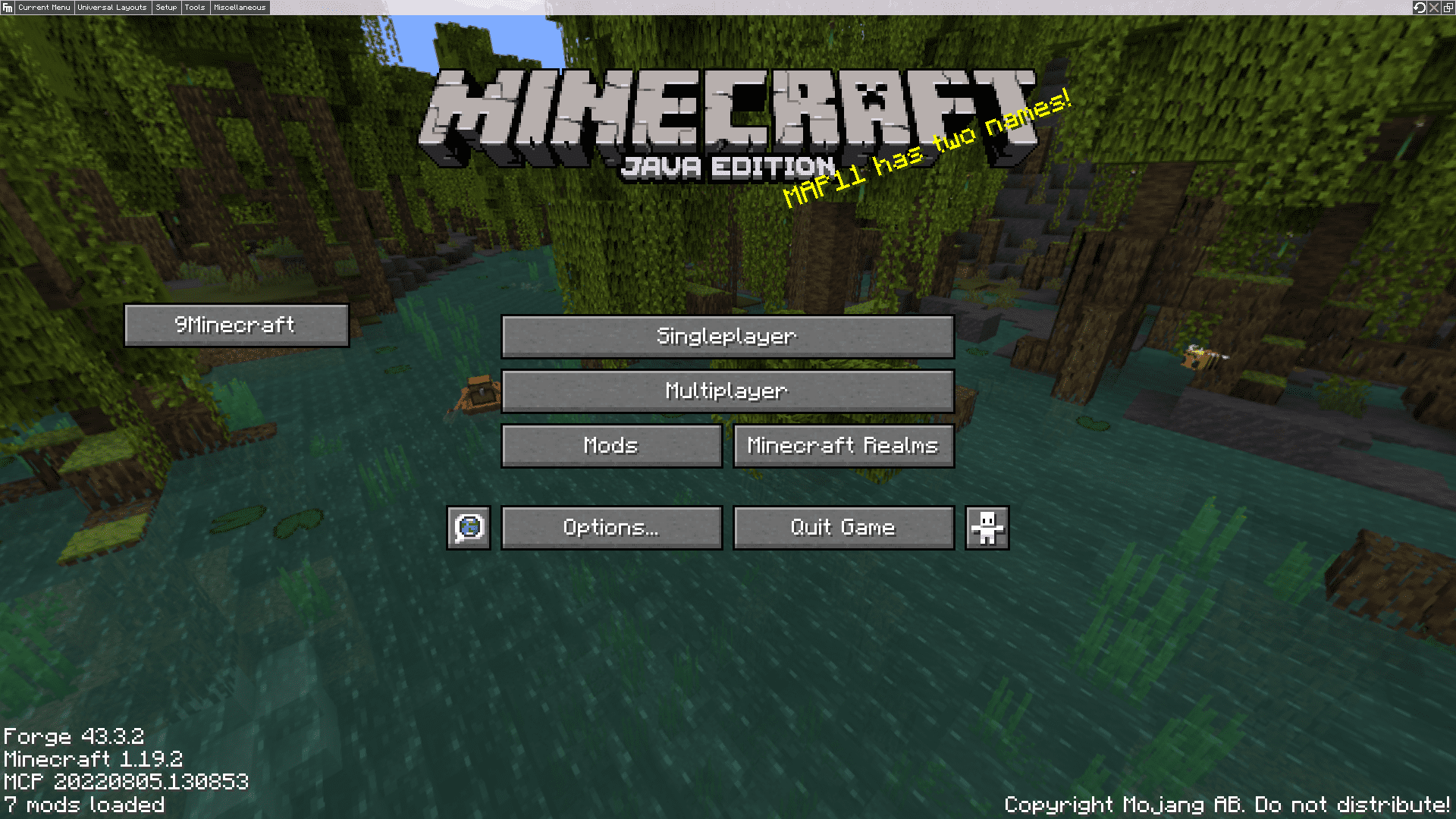1456x819 pixels.
Task: Click the Options settings button
Action: pyautogui.click(x=611, y=527)
